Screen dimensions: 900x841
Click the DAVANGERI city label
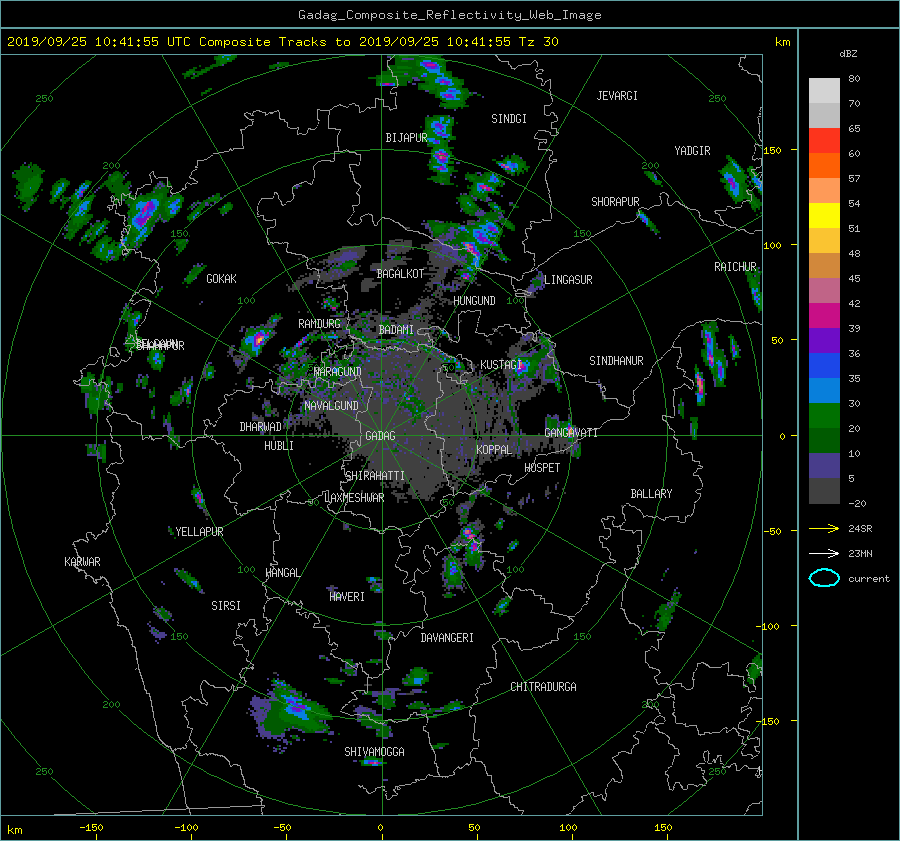(x=447, y=638)
